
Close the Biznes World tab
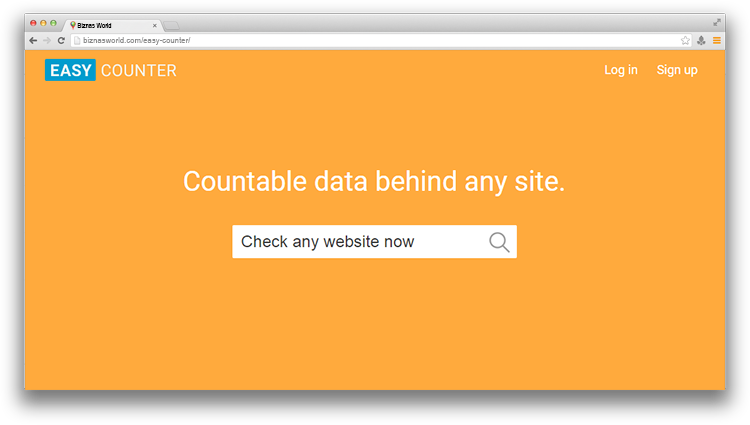(154, 26)
